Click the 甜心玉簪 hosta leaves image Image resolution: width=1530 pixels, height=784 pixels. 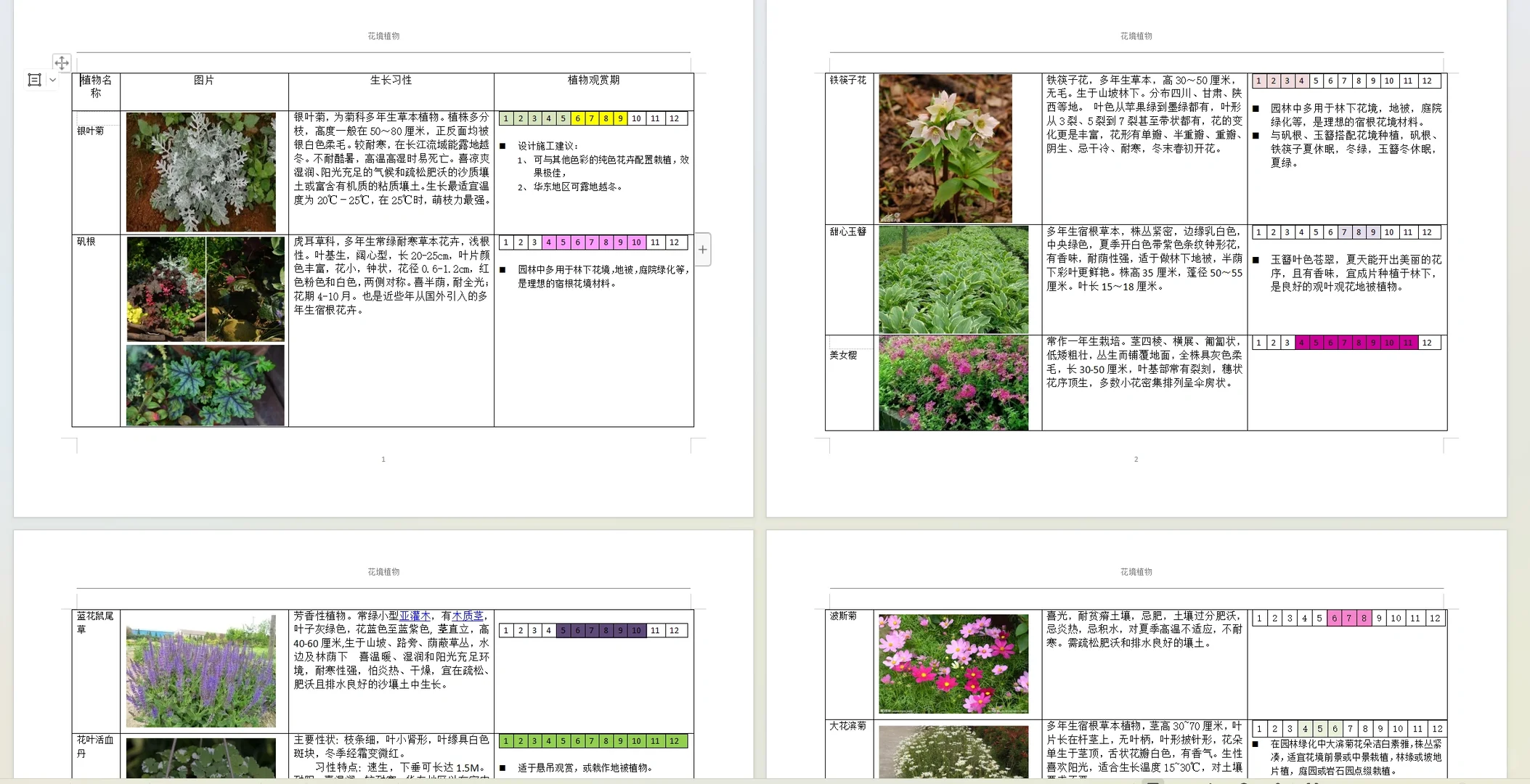[953, 279]
